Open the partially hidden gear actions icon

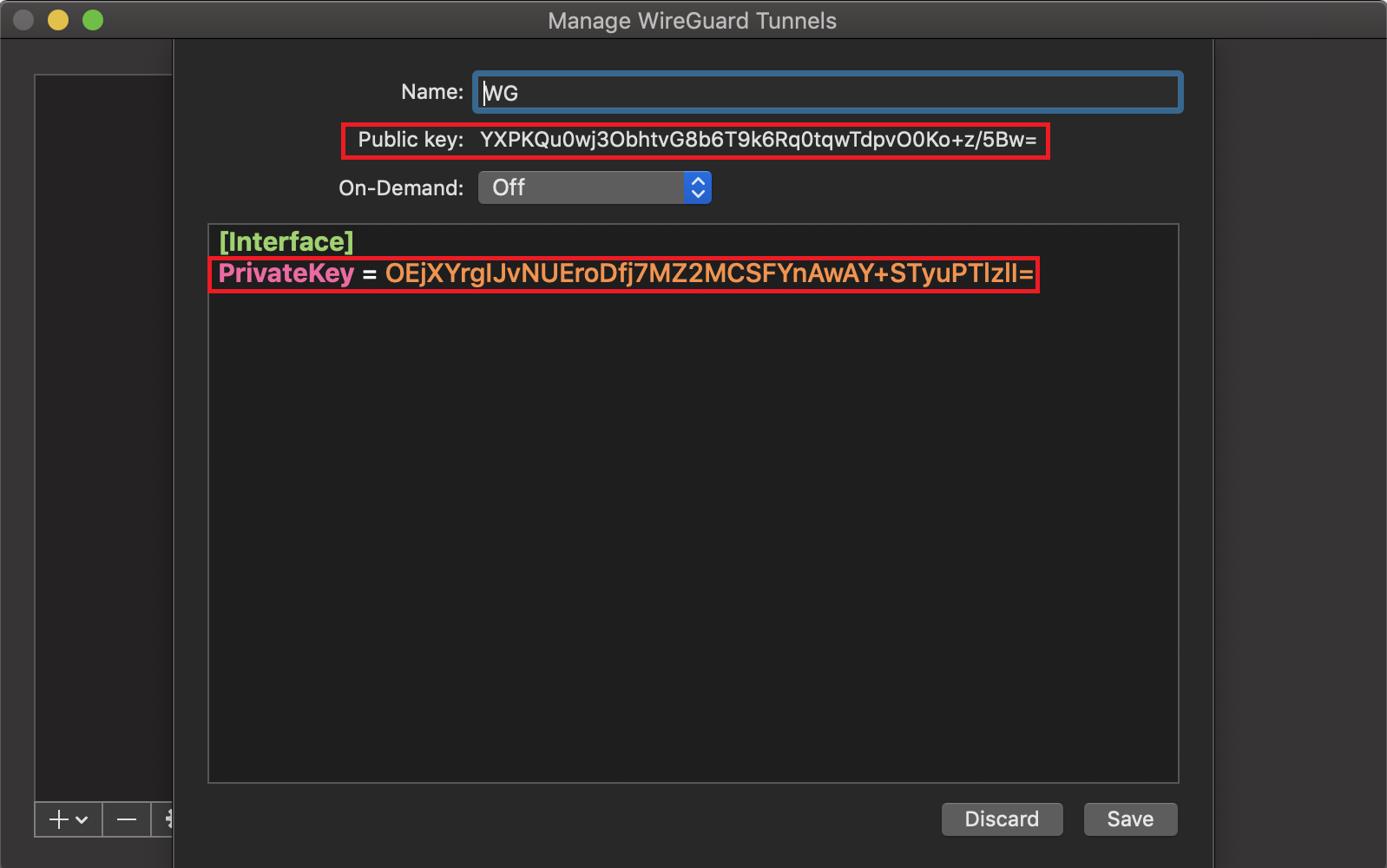(168, 819)
